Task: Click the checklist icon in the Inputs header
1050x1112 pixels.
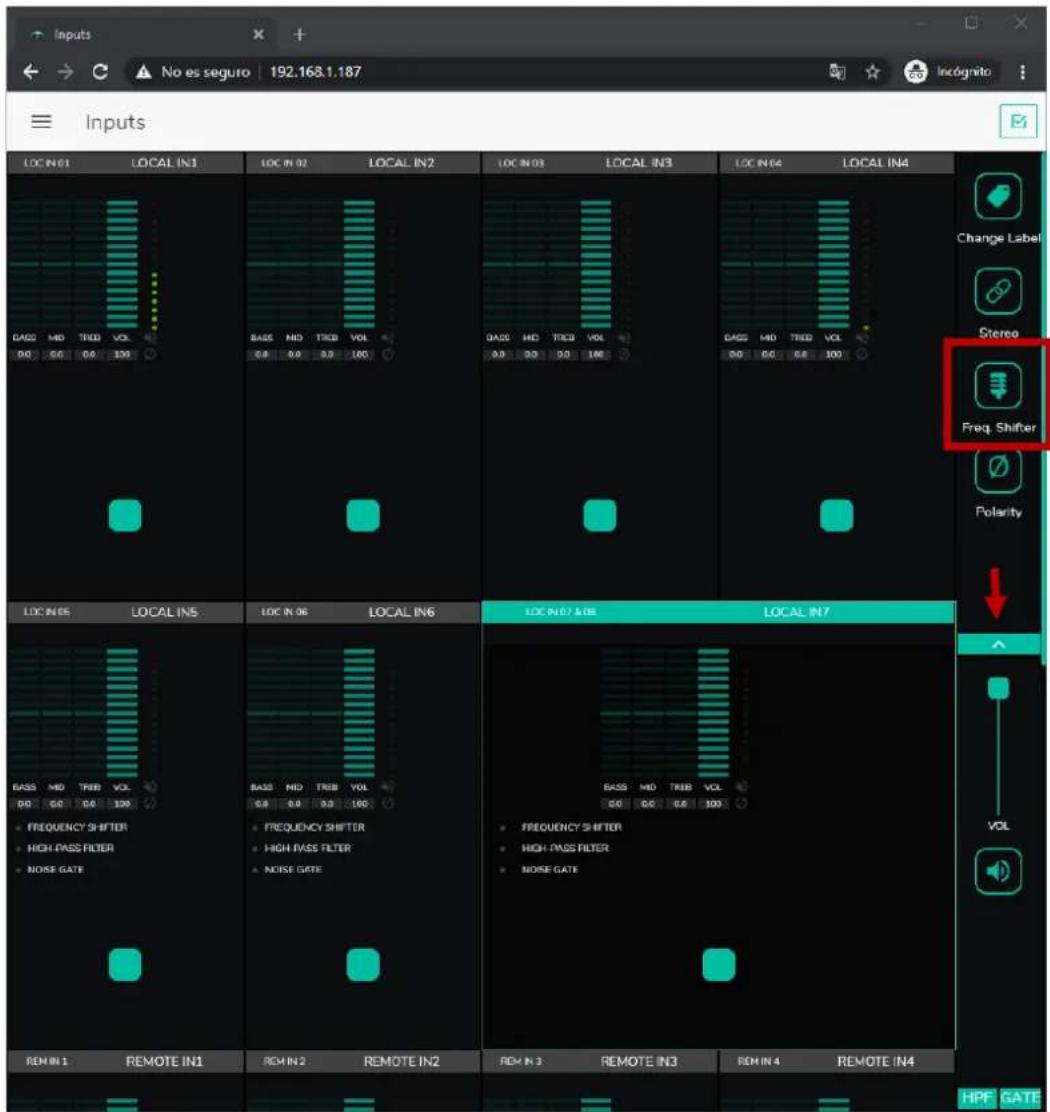Action: (1018, 121)
